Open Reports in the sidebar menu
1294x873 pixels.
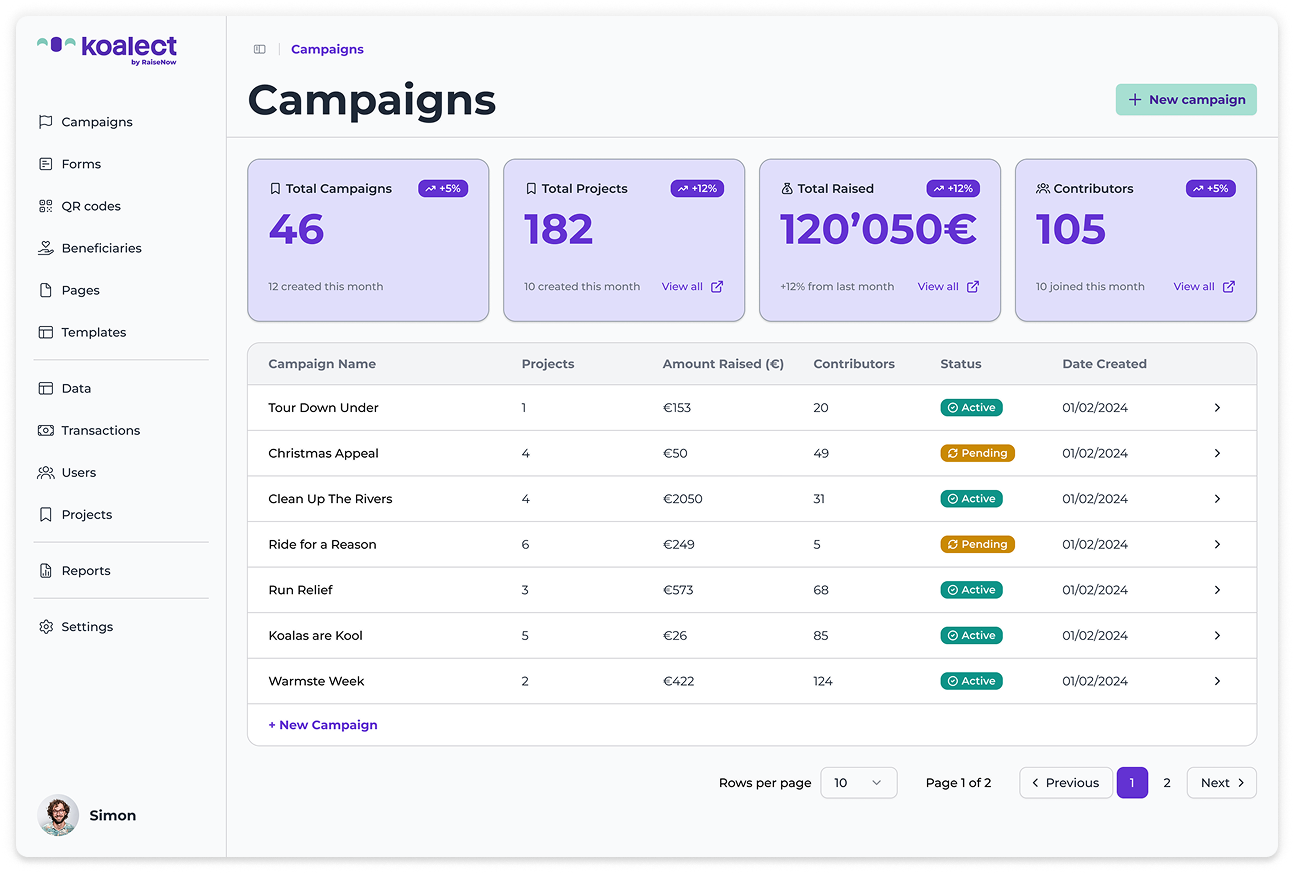point(86,571)
